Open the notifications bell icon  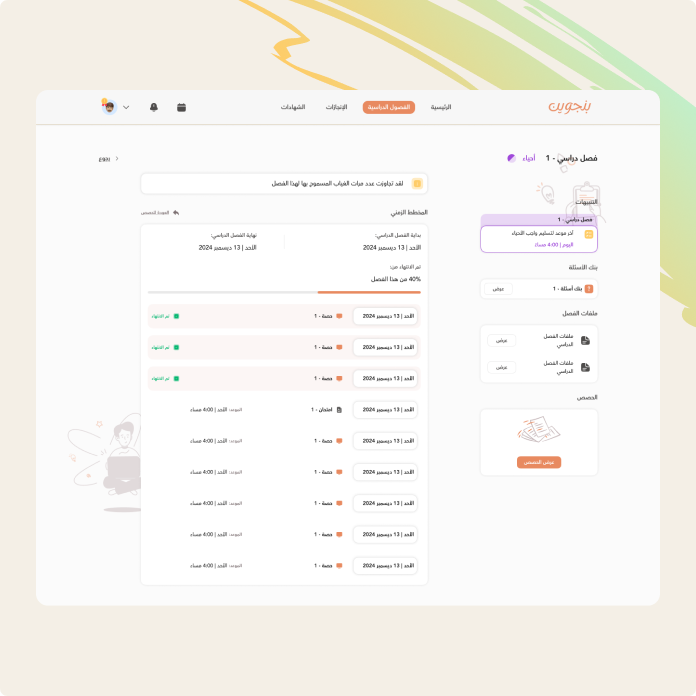click(154, 107)
